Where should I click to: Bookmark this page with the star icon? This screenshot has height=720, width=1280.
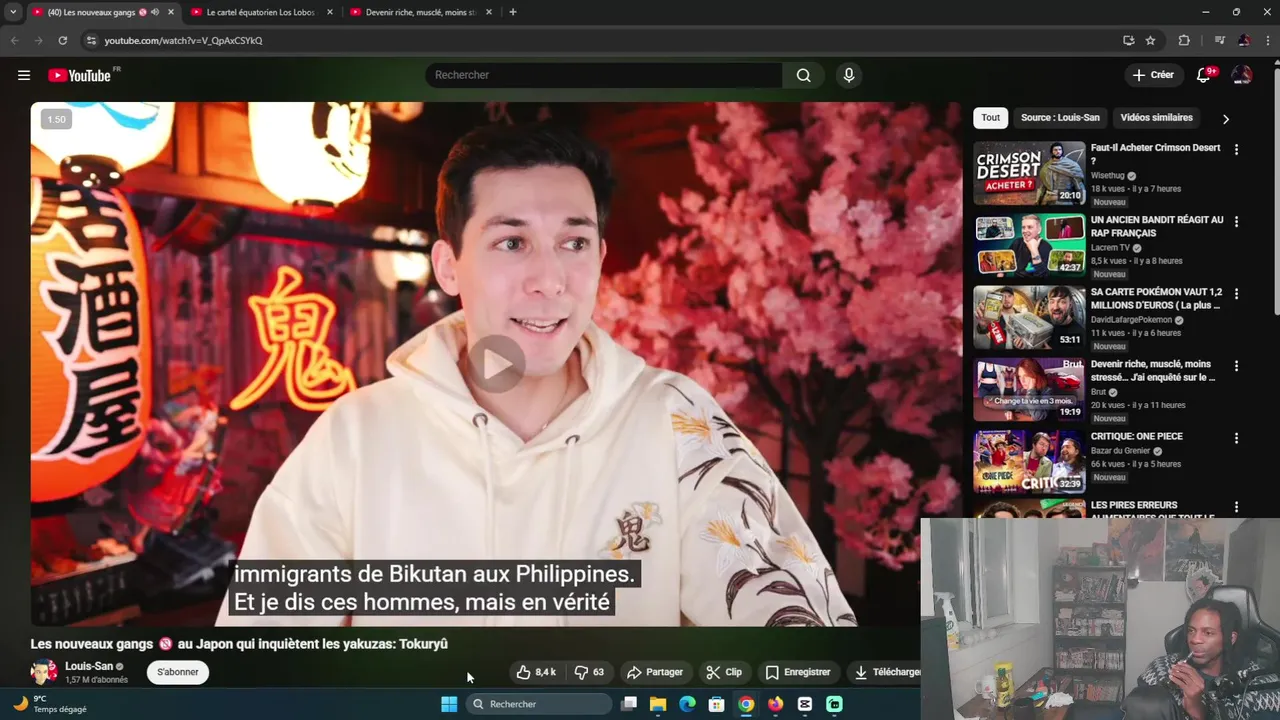point(1150,40)
